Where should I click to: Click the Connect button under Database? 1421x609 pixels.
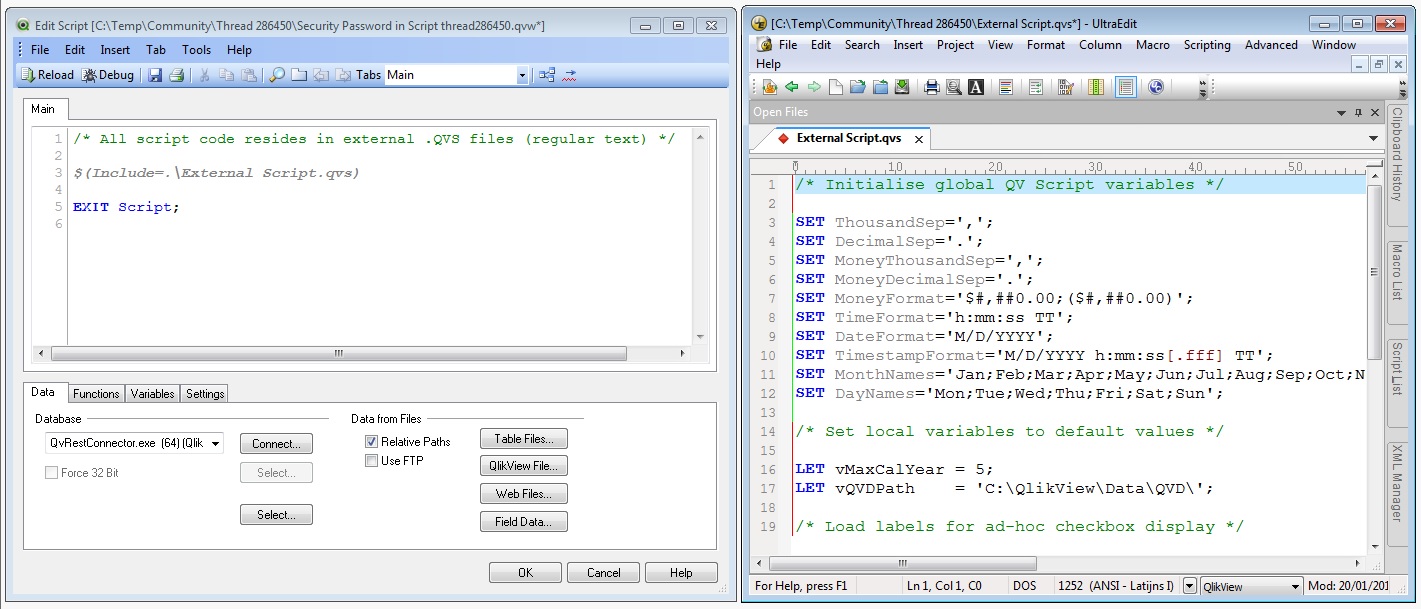[276, 443]
